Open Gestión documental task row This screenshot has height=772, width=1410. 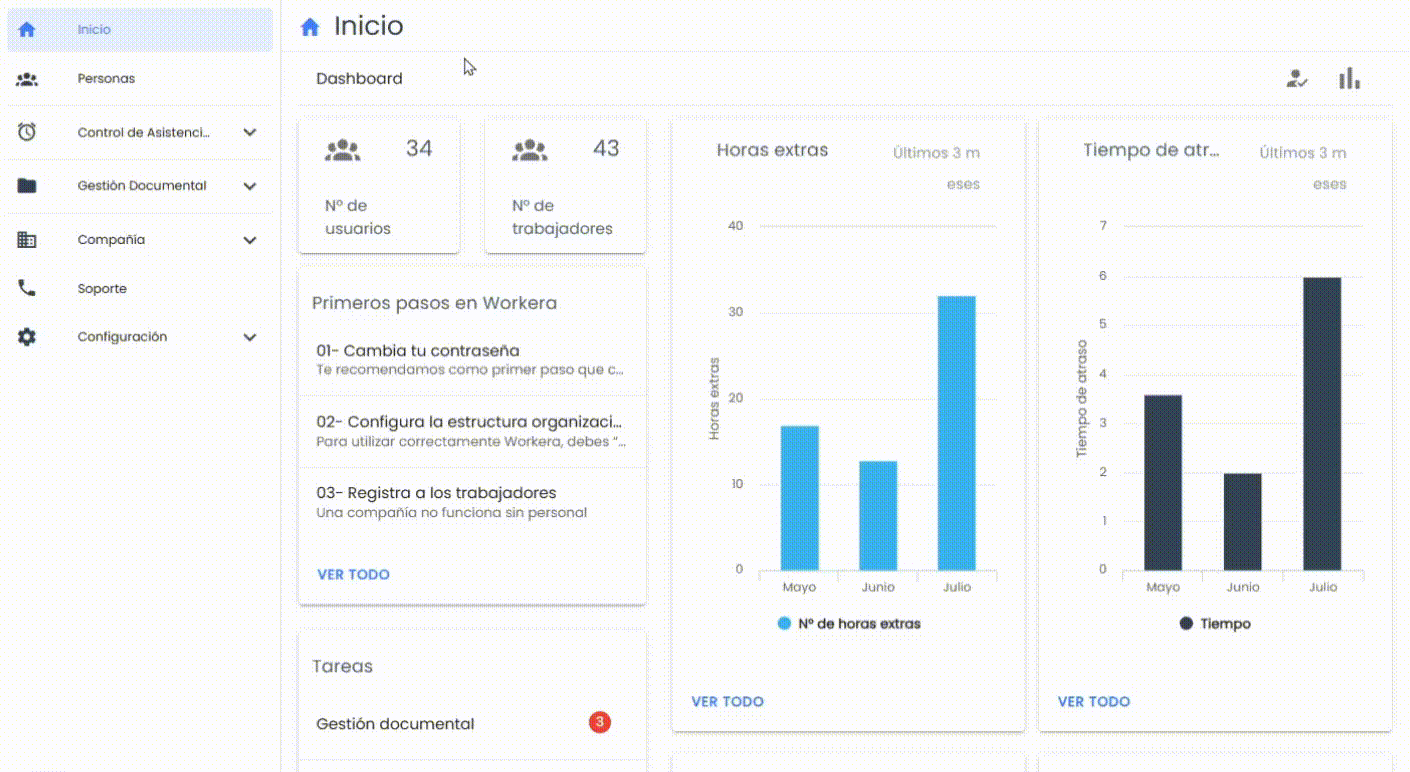(x=472, y=724)
